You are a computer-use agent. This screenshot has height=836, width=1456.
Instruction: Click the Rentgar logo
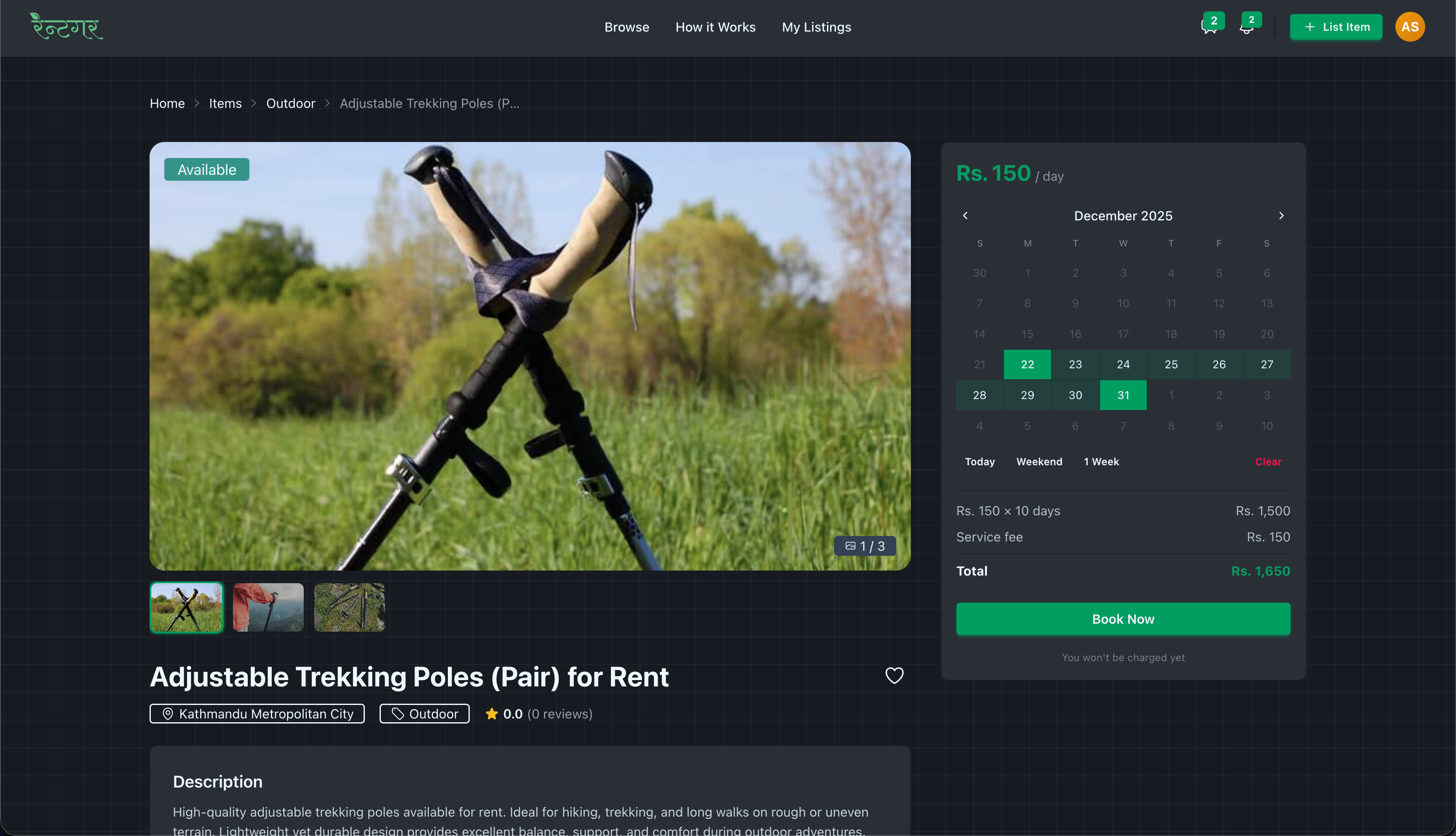coord(67,27)
